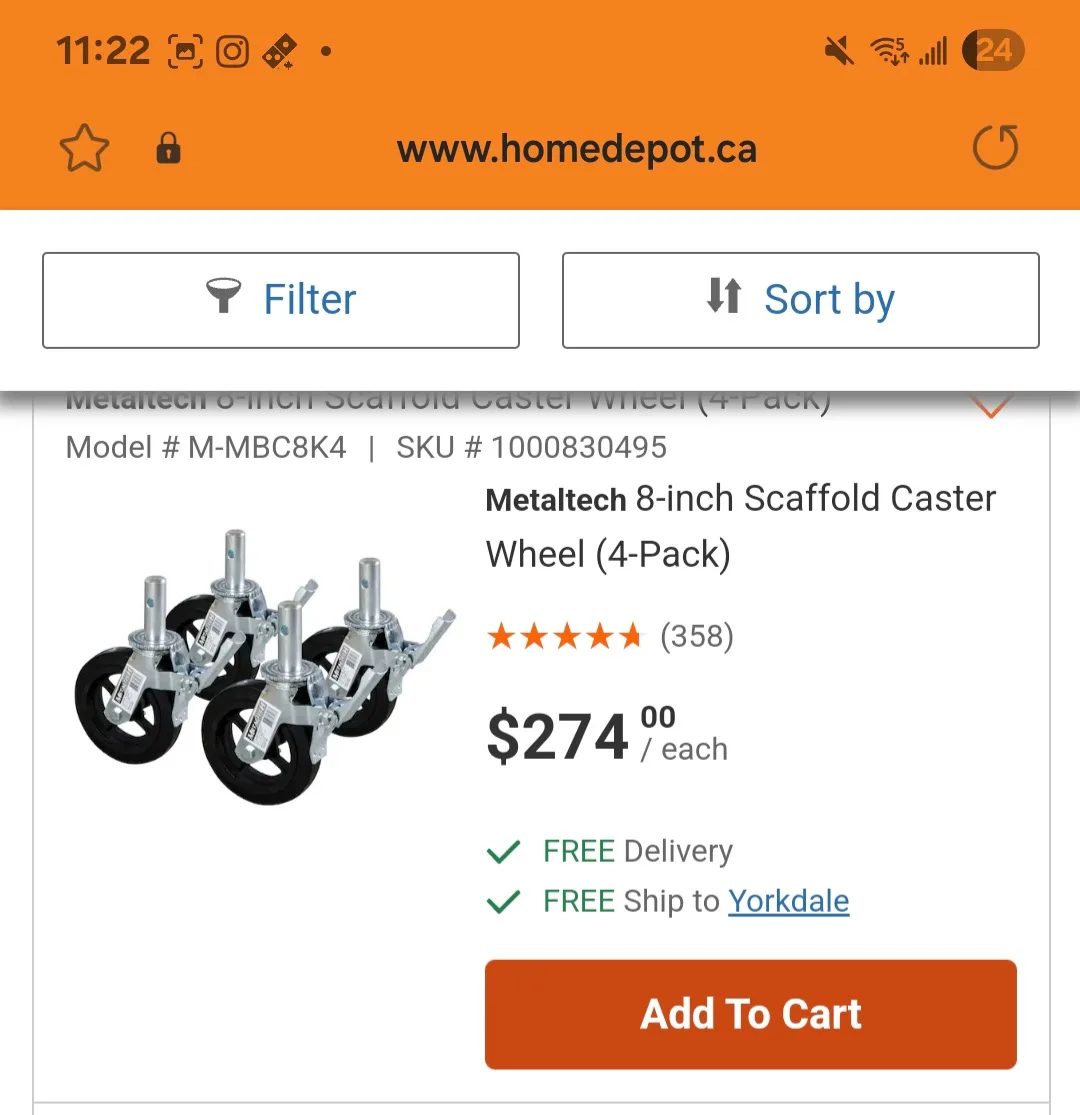Tap the www.homedepot.ca address bar

click(577, 150)
